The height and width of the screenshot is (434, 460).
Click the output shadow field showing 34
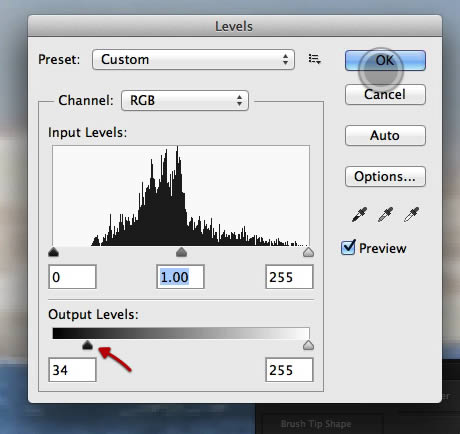pos(72,370)
